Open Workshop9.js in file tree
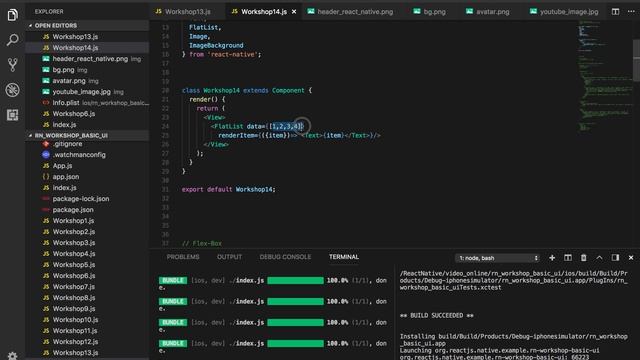This screenshot has height=360, width=640. (x=87, y=309)
